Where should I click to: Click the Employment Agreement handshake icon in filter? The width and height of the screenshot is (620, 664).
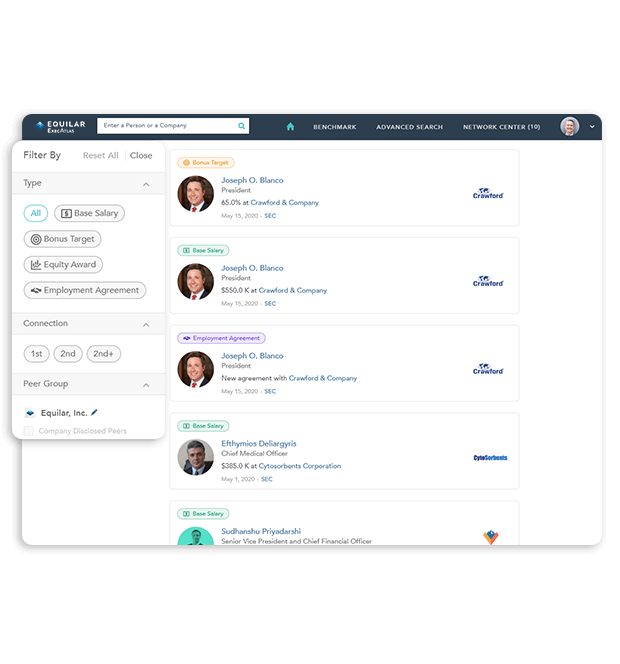pos(36,290)
